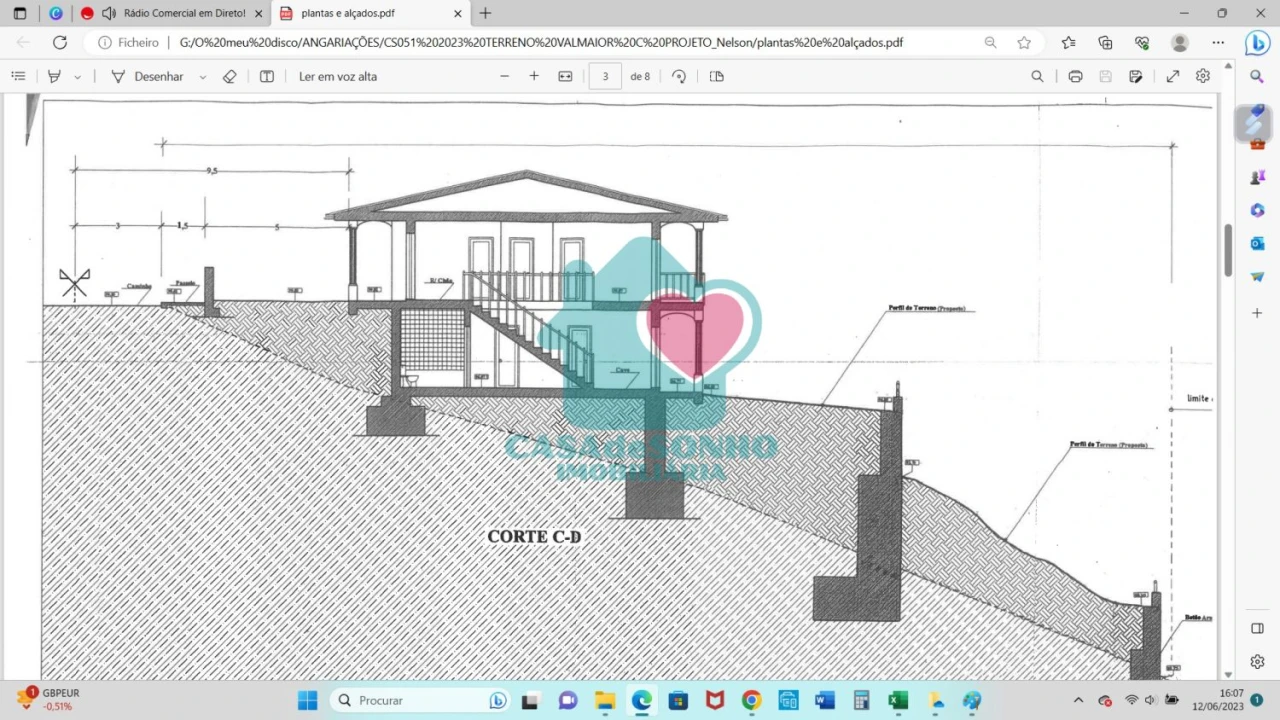Toggle page view layout
The width and height of the screenshot is (1280, 720).
point(716,76)
